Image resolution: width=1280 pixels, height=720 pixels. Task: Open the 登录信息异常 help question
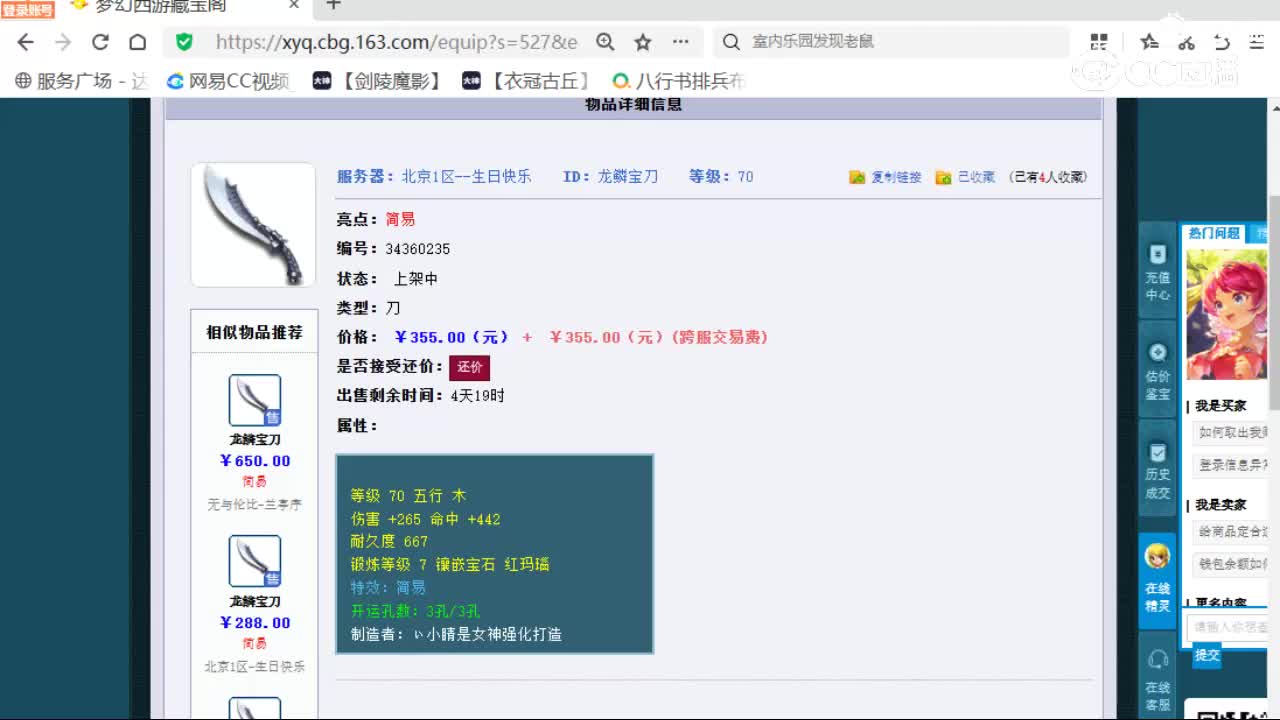[x=1231, y=465]
